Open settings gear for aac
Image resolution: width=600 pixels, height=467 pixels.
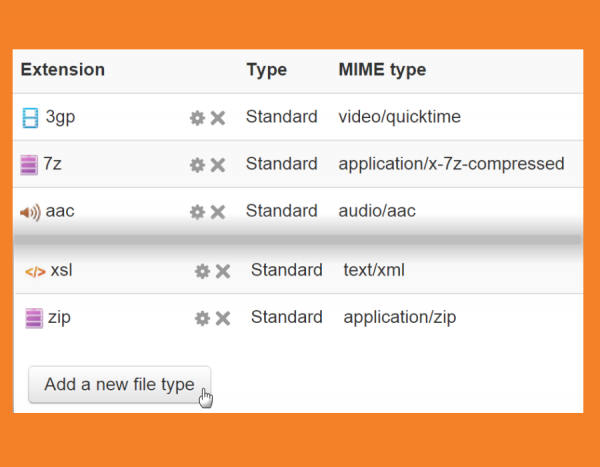(x=197, y=212)
